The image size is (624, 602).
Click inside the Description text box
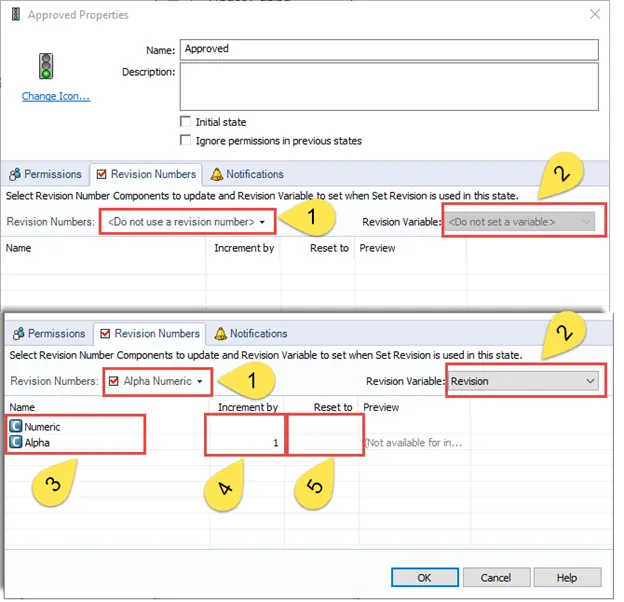389,87
